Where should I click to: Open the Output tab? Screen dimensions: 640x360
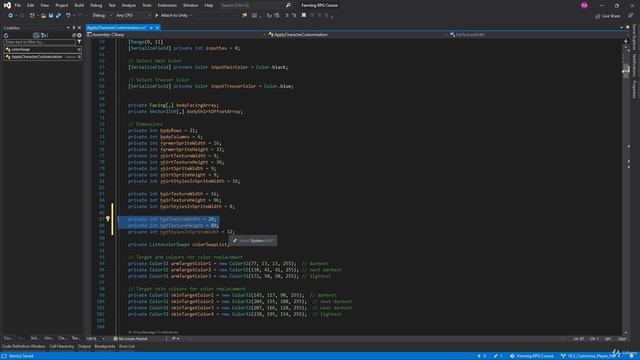[x=84, y=347]
